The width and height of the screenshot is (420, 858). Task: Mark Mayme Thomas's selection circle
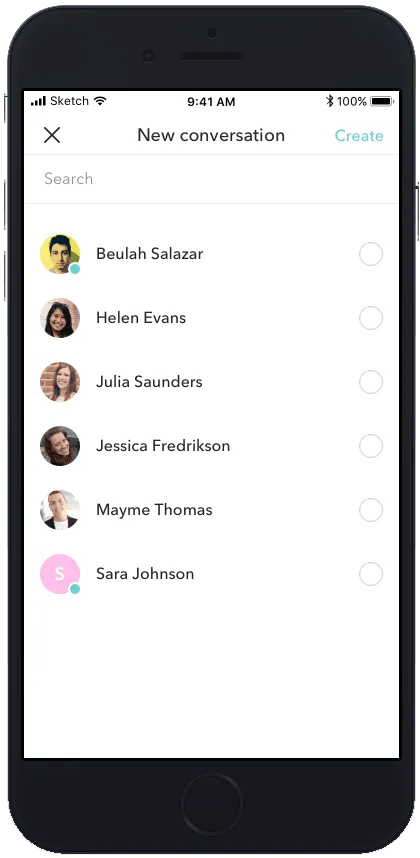pyautogui.click(x=371, y=510)
